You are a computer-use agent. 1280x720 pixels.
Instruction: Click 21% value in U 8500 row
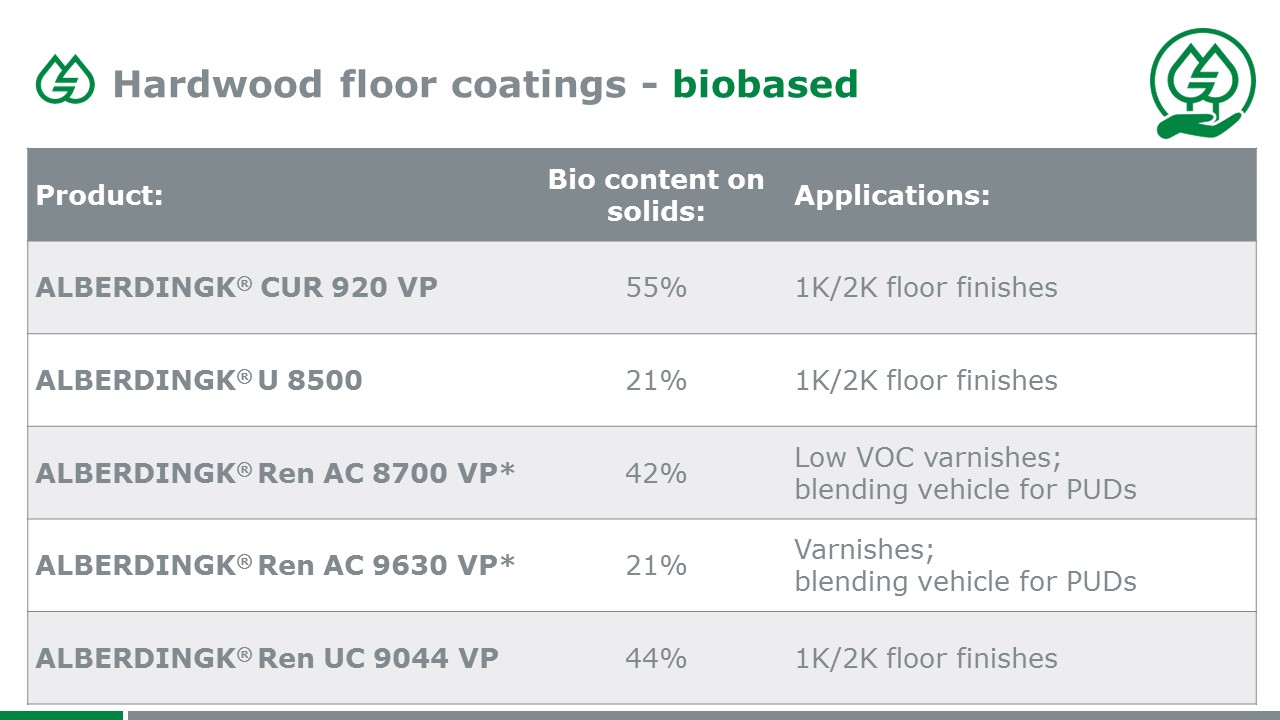click(656, 380)
